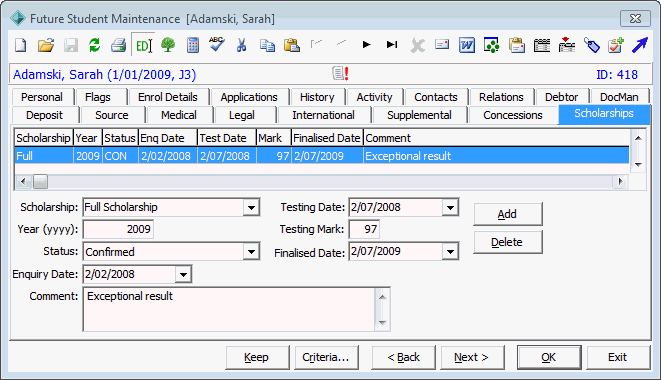Click the Criteria... button
This screenshot has height=380, width=661.
[x=326, y=357]
